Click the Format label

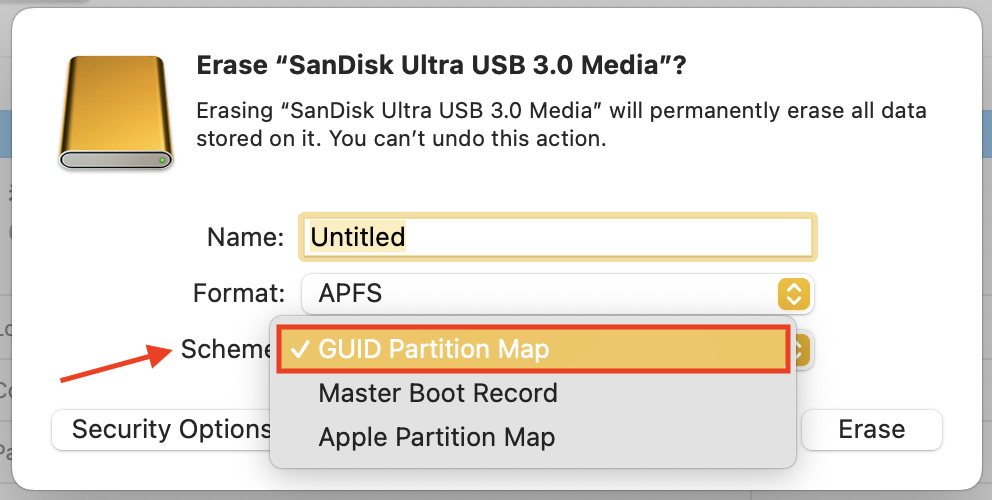239,294
